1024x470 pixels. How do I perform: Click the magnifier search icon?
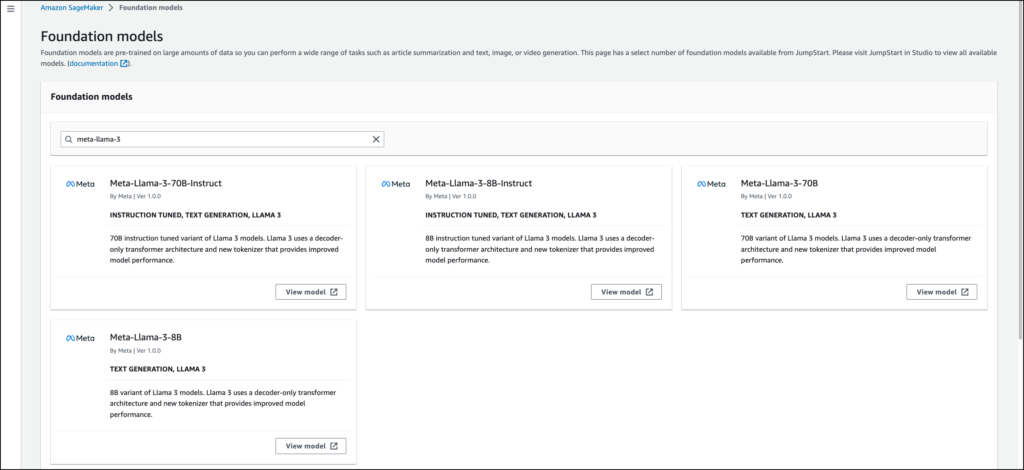coord(69,140)
